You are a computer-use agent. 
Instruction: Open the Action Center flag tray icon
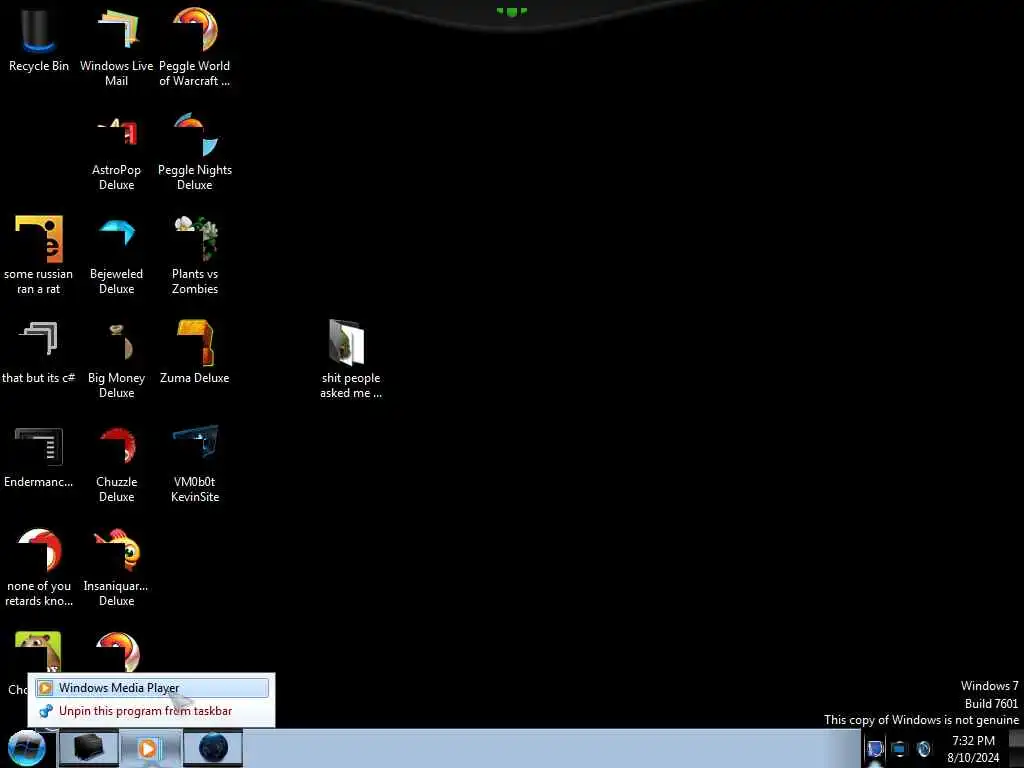click(874, 749)
